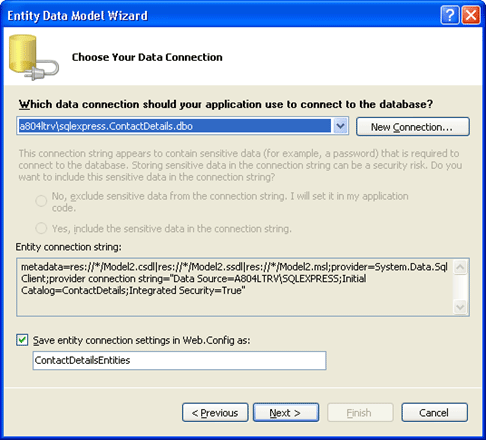Image resolution: width=486 pixels, height=440 pixels.
Task: Select 'Yes, include the sensitive data' radio
Action: [x=41, y=228]
